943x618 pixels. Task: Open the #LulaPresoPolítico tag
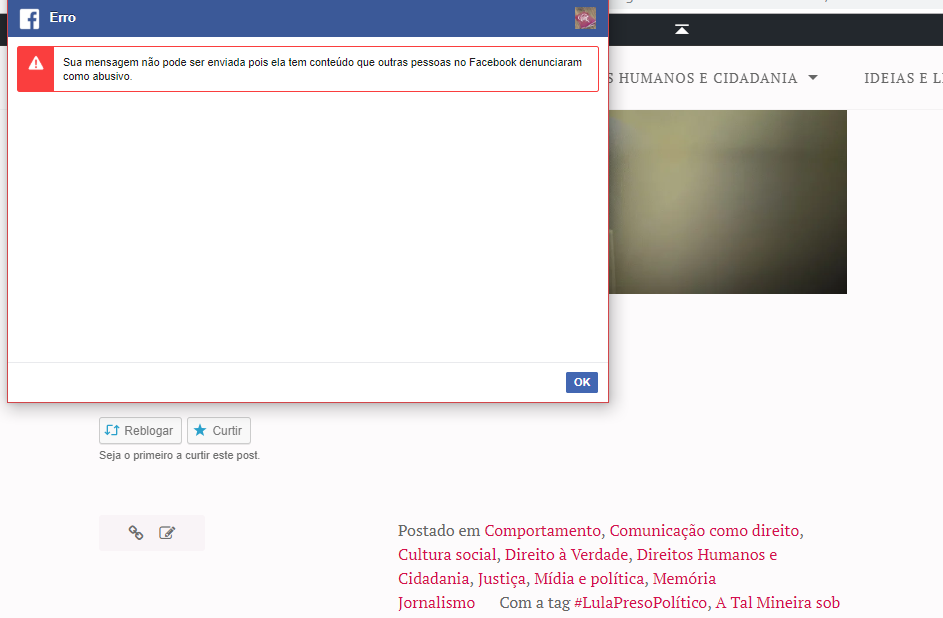coord(640,602)
